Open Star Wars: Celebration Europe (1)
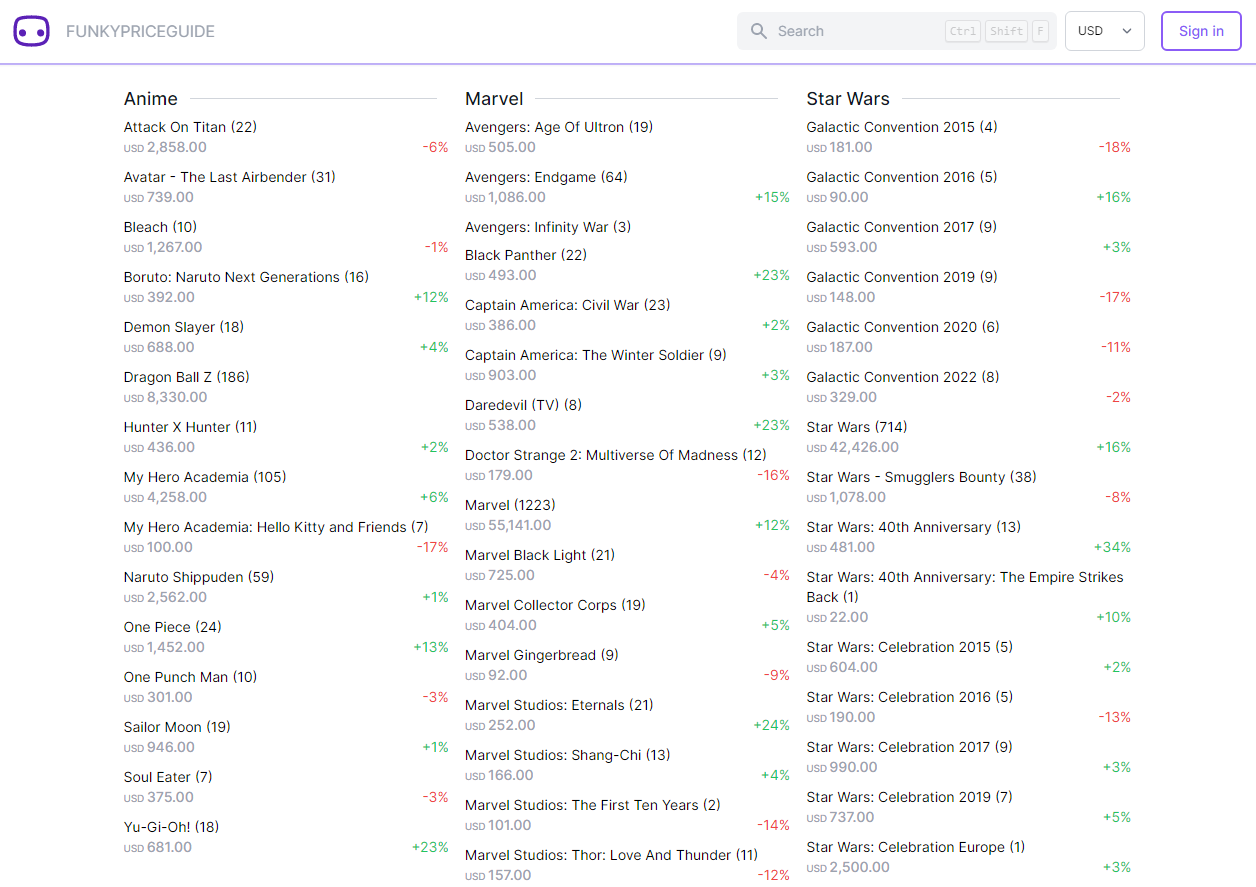The image size is (1256, 887). click(x=915, y=847)
